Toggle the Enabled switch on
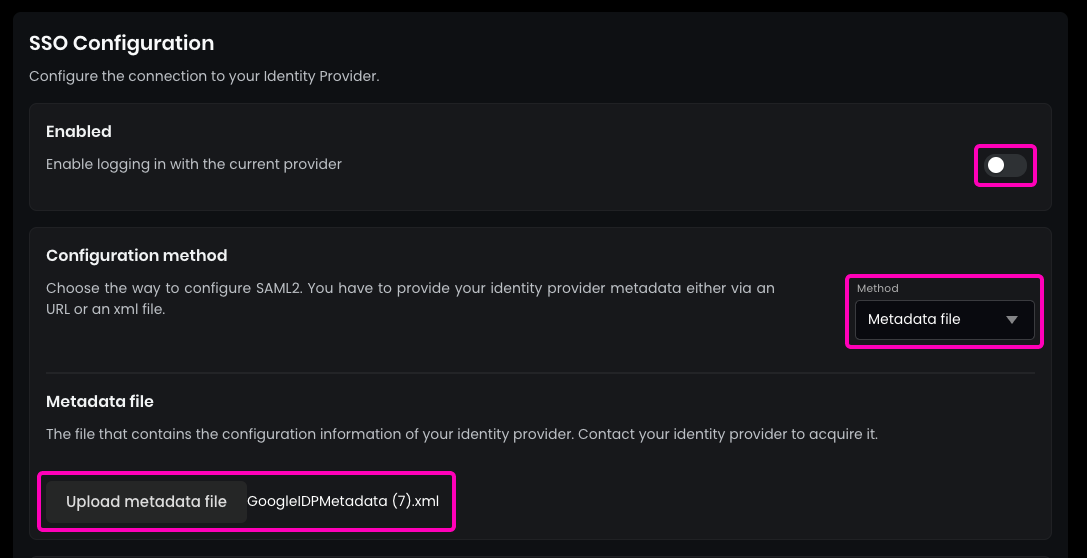This screenshot has width=1087, height=558. coord(1005,165)
